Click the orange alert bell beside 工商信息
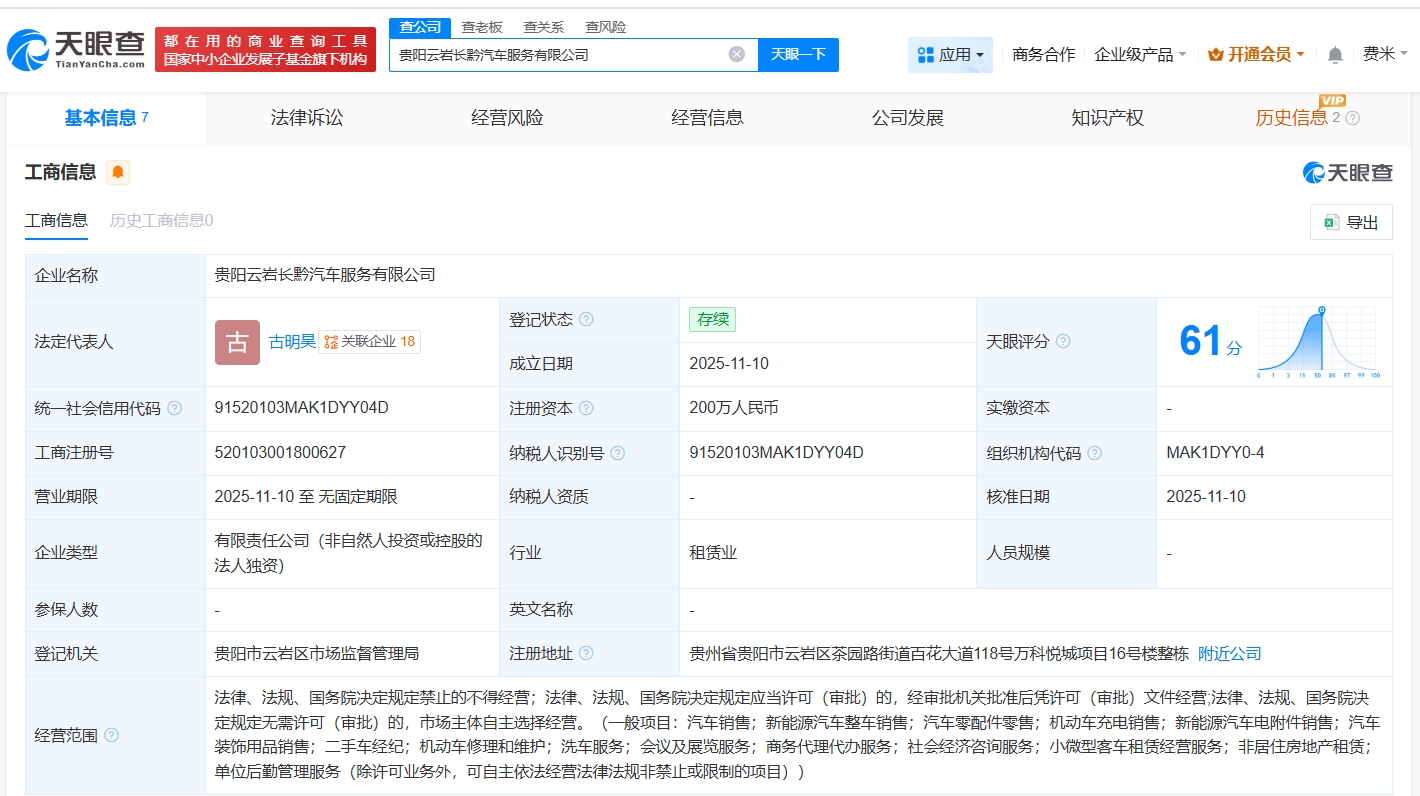1420x796 pixels. pos(118,173)
